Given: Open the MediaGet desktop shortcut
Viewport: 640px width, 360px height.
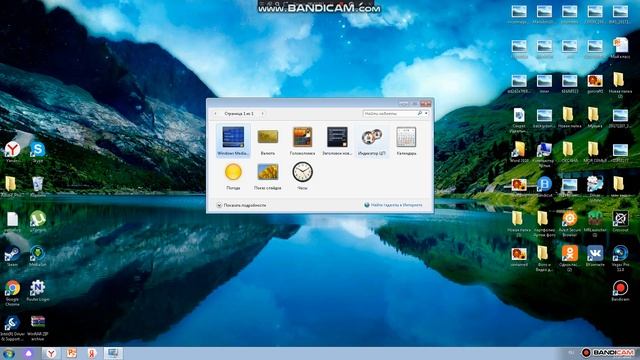Looking at the screenshot, I should point(38,256).
